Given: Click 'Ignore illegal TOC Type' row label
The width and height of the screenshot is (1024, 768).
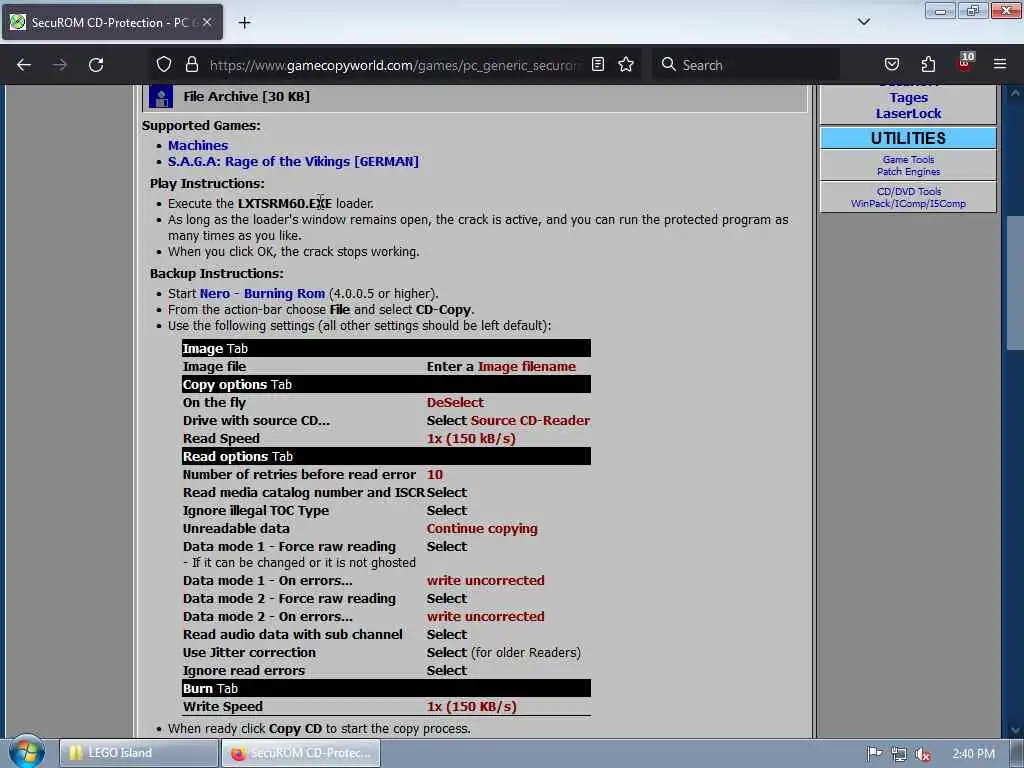Looking at the screenshot, I should (x=255, y=511).
